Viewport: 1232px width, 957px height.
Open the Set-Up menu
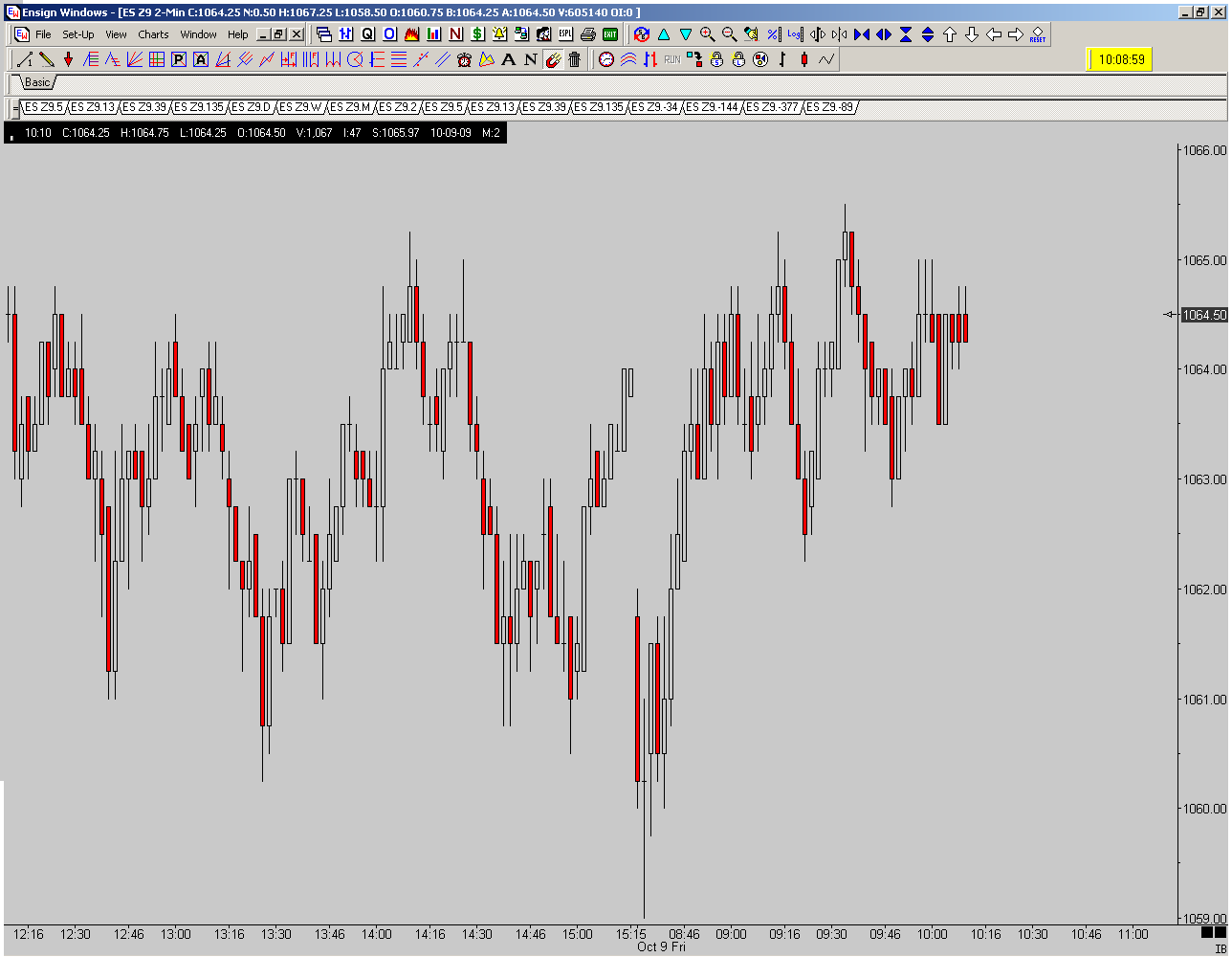(78, 34)
